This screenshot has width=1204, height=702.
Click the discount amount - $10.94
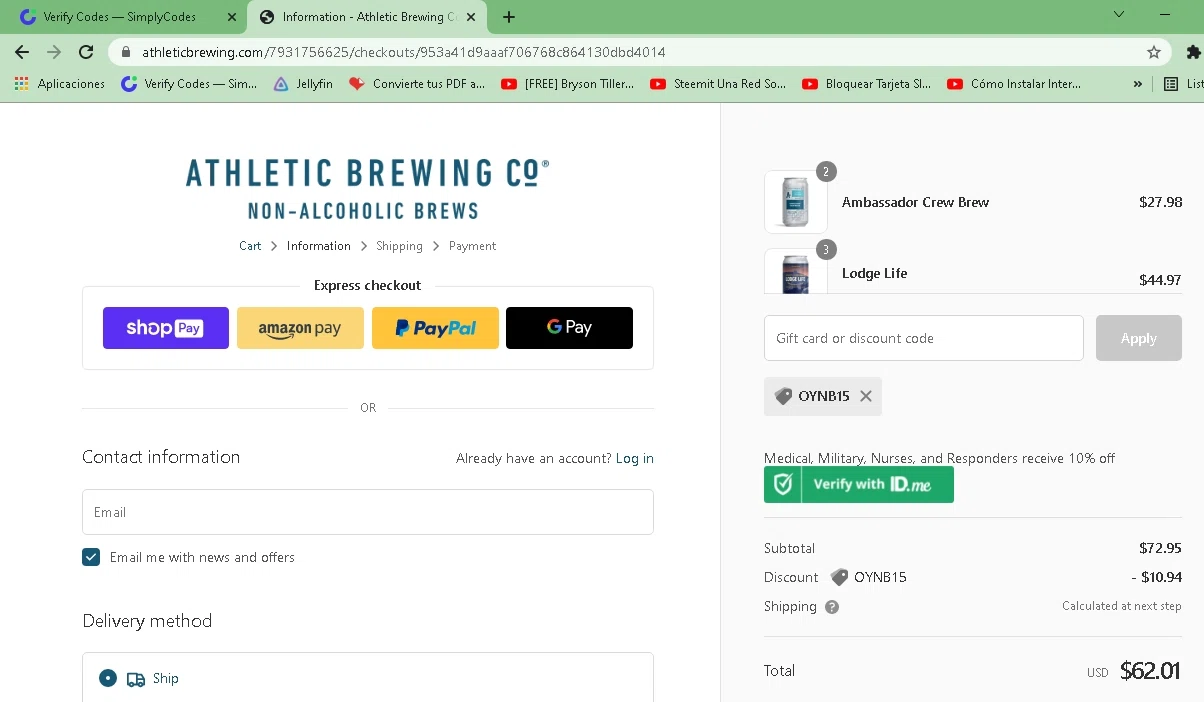tap(1156, 577)
